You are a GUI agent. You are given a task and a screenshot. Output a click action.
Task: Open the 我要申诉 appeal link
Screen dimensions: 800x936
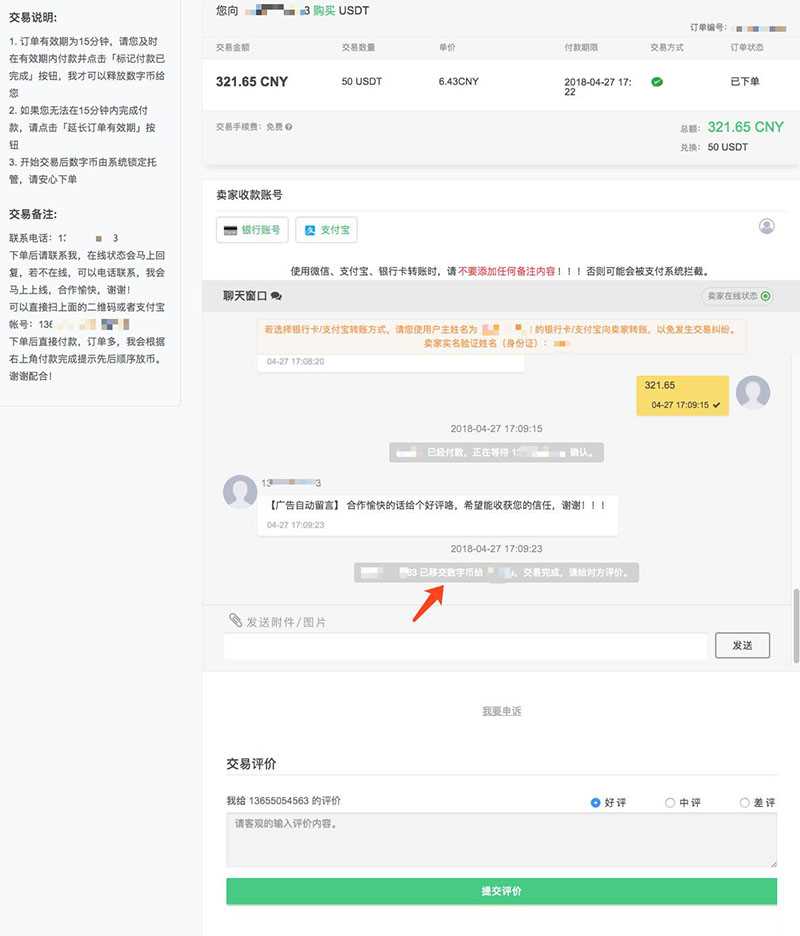(x=501, y=710)
